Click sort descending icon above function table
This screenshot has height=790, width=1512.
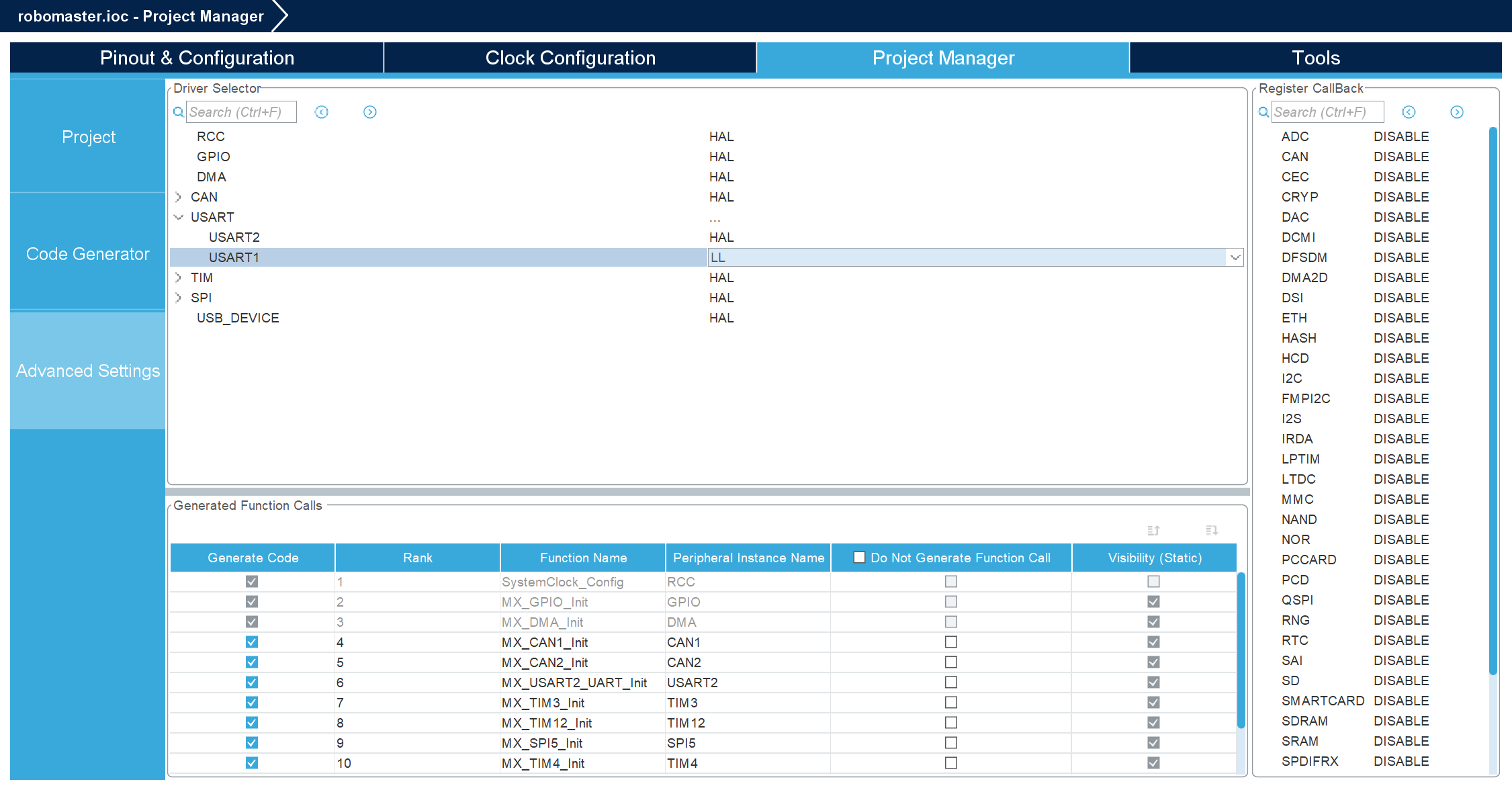1212,531
